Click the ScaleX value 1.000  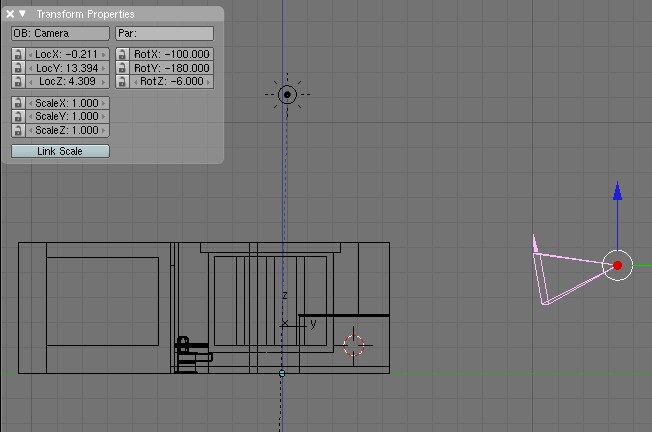point(84,103)
